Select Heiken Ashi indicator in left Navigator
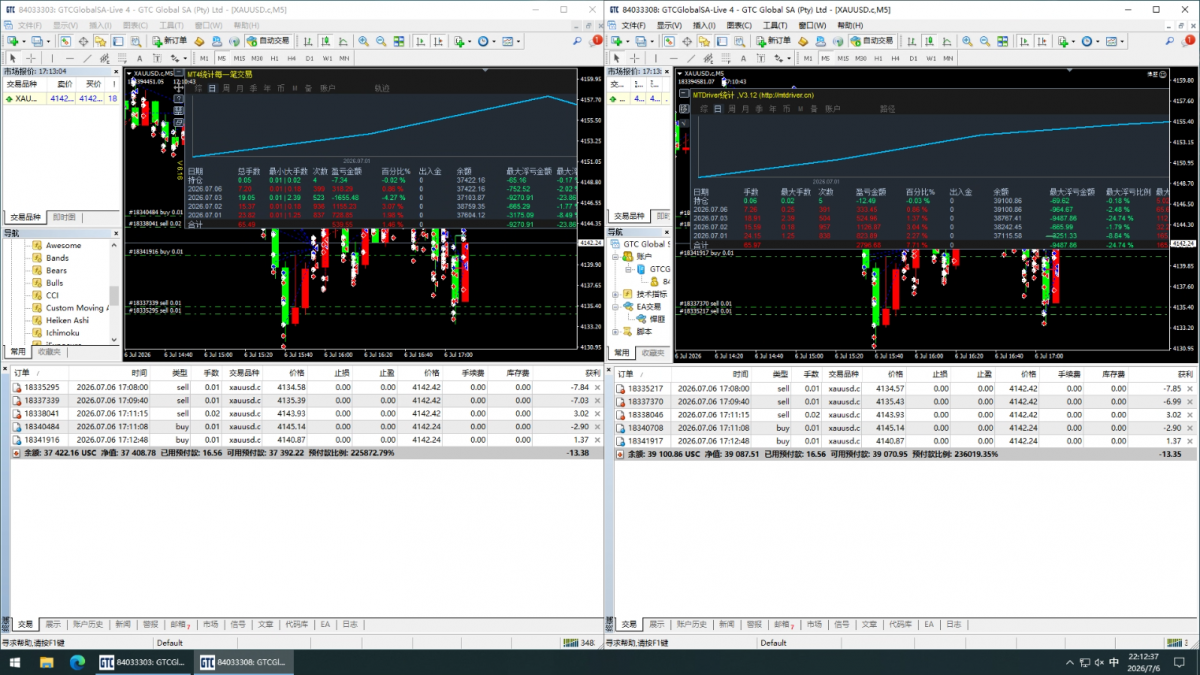Screen dimensions: 1200x675 point(67,320)
